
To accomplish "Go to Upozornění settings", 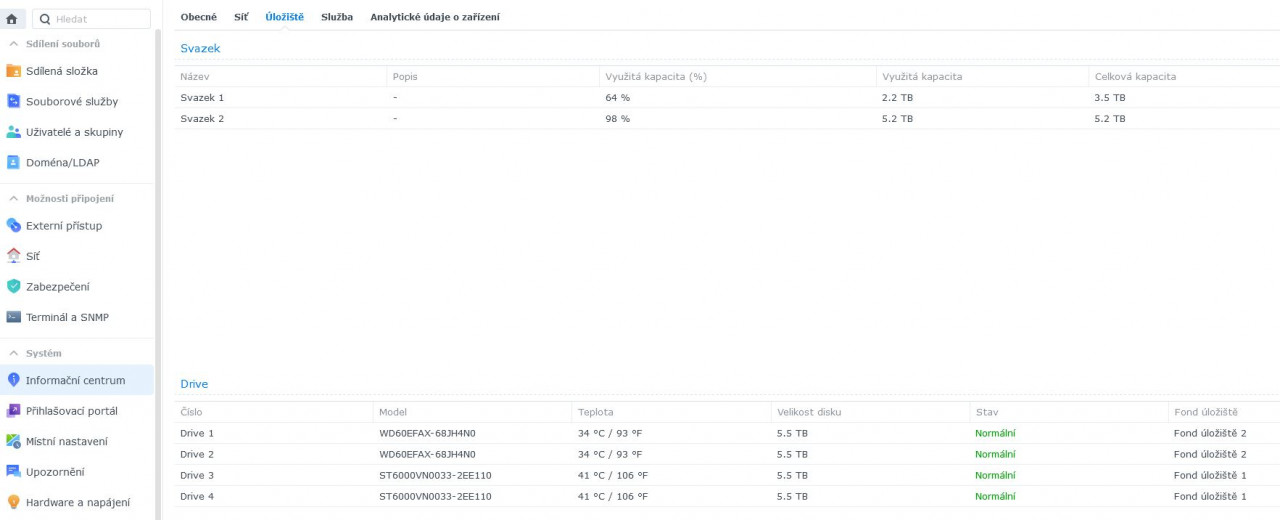I will click(55, 471).
